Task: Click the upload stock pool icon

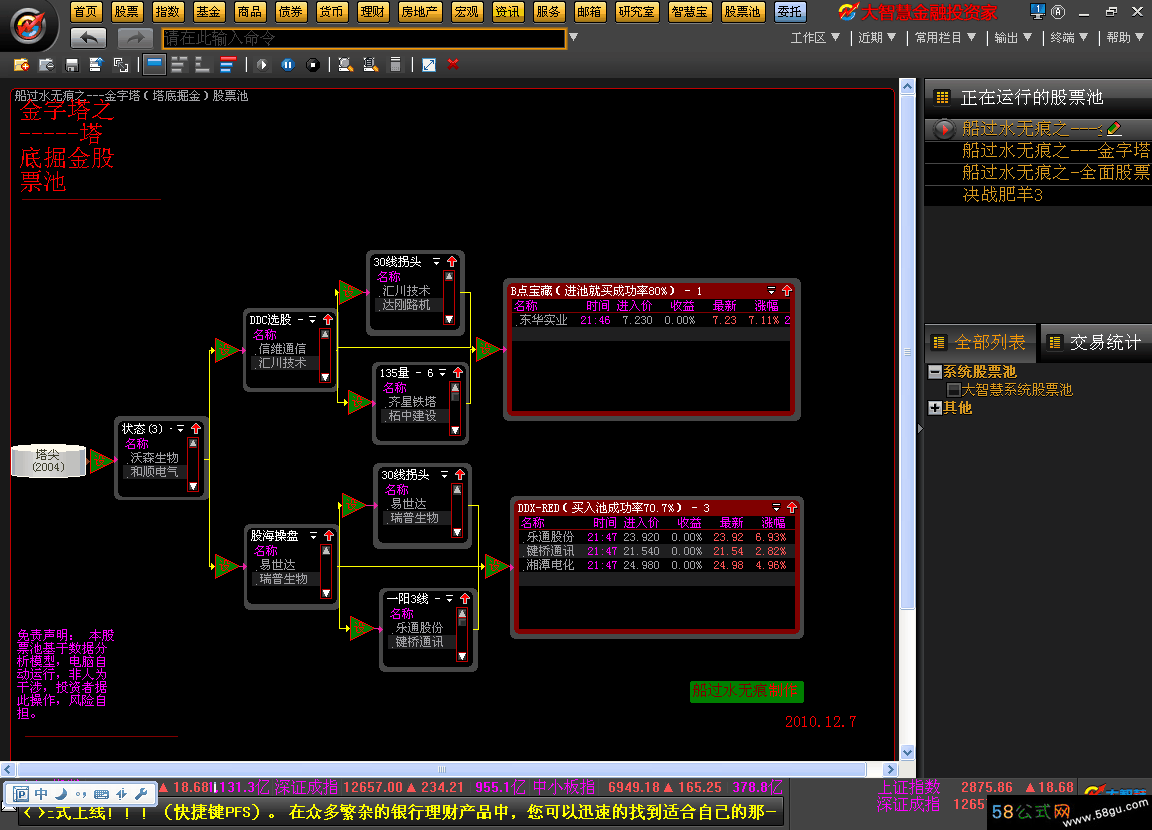Action: [x=96, y=65]
